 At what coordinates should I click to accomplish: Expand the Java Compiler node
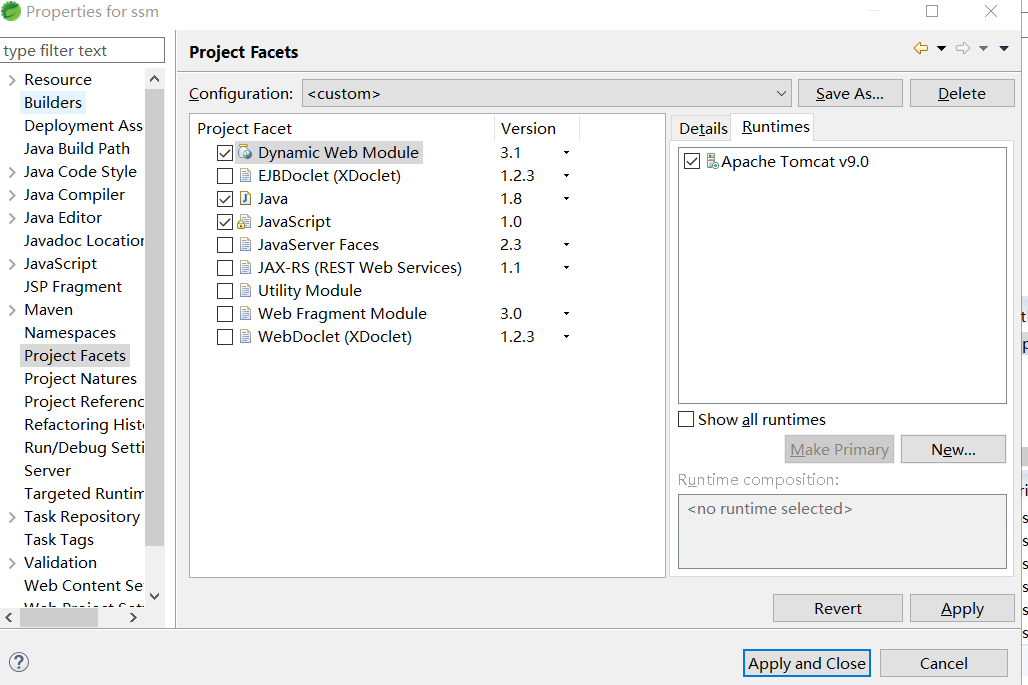[x=12, y=195]
